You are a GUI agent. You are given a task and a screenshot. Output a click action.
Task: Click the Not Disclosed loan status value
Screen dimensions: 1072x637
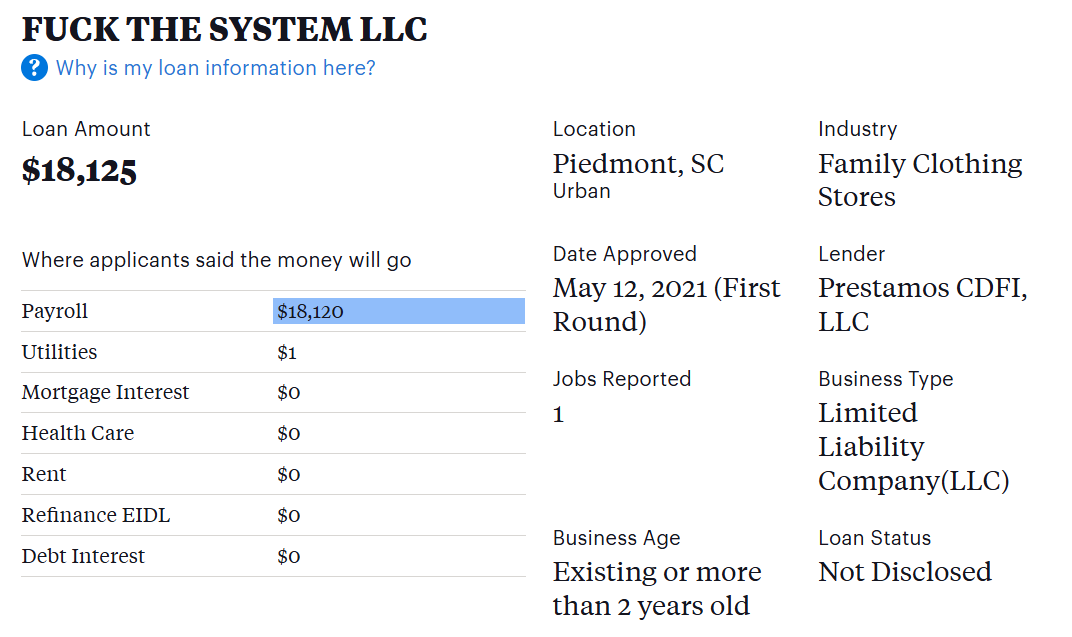click(x=905, y=572)
